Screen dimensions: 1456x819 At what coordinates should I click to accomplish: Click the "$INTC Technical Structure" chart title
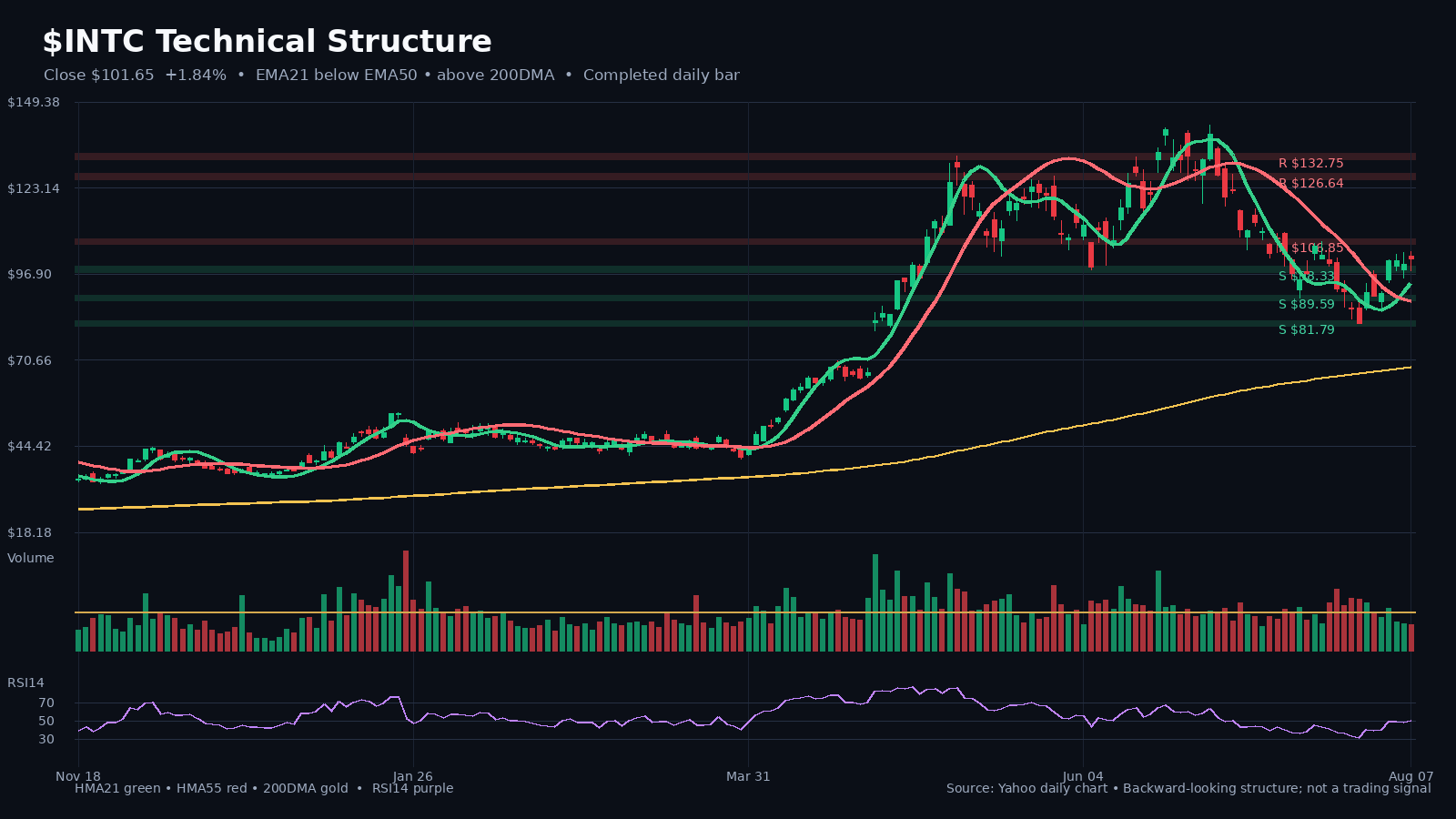(267, 42)
